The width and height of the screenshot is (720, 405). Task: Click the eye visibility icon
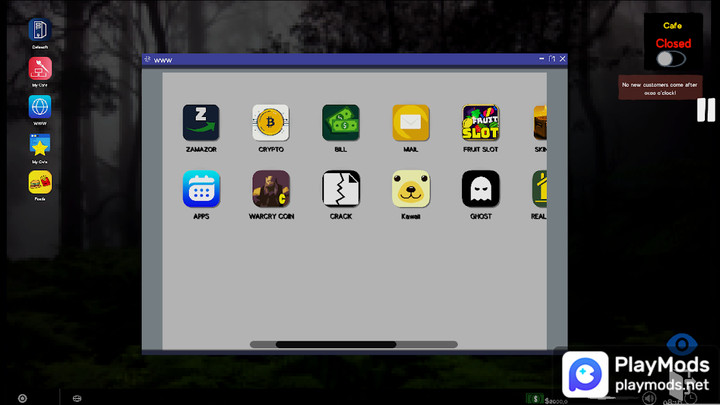(682, 345)
